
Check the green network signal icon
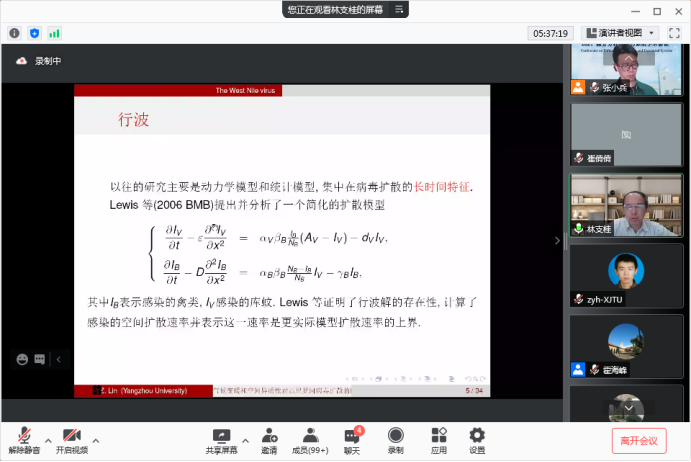point(53,33)
